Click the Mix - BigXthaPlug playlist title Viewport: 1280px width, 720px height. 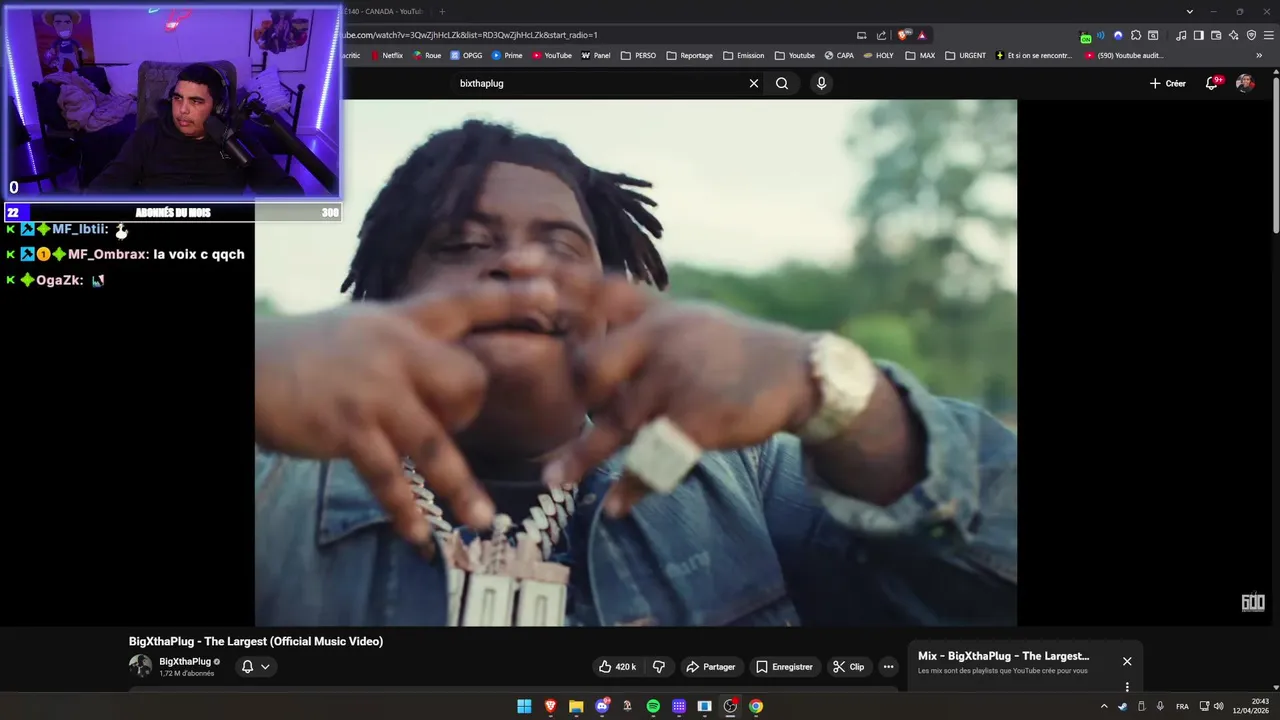[x=1003, y=656]
